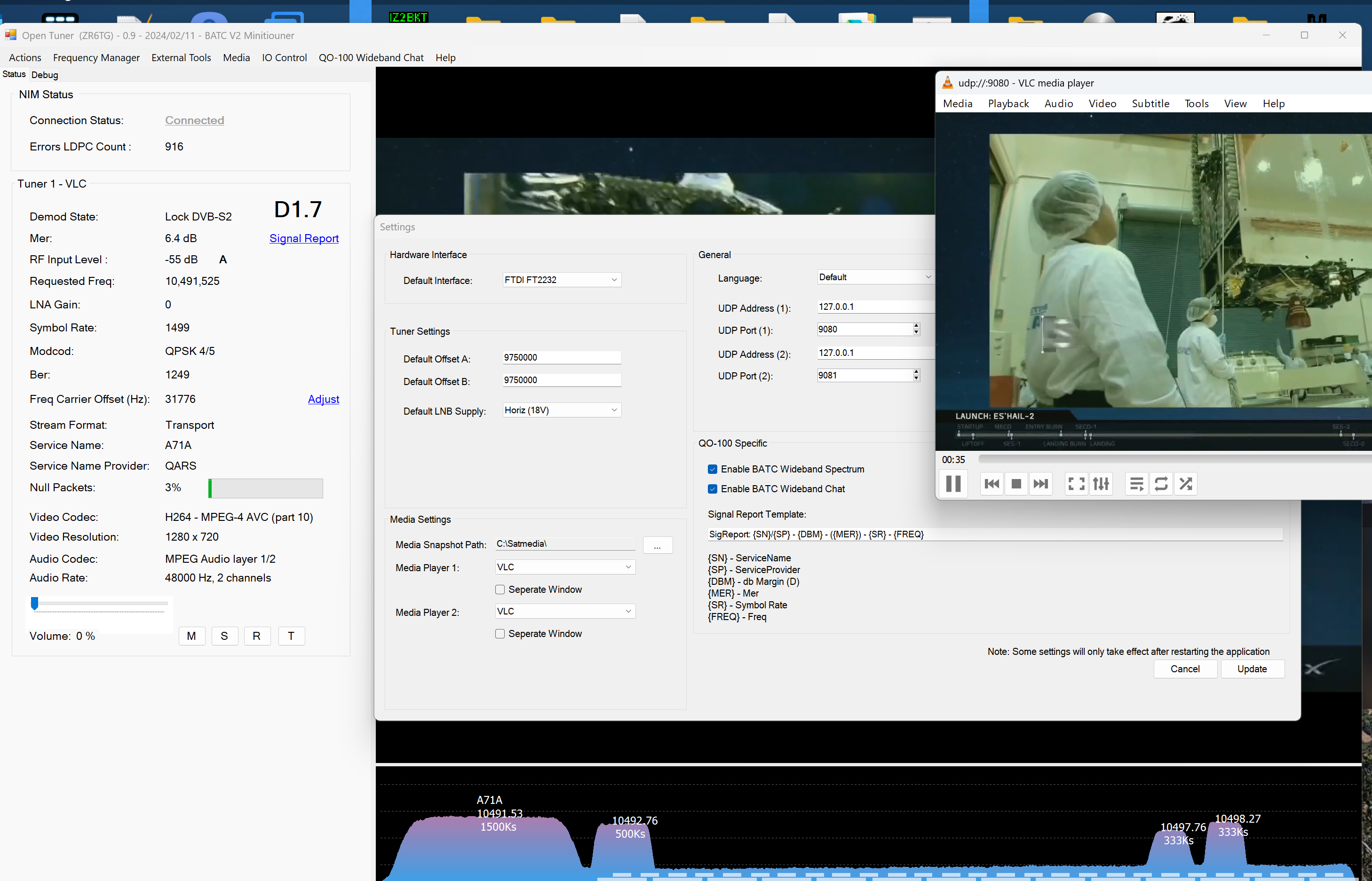The height and width of the screenshot is (881, 1372).
Task: Open VLC extended settings equalizer icon
Action: (x=1101, y=483)
